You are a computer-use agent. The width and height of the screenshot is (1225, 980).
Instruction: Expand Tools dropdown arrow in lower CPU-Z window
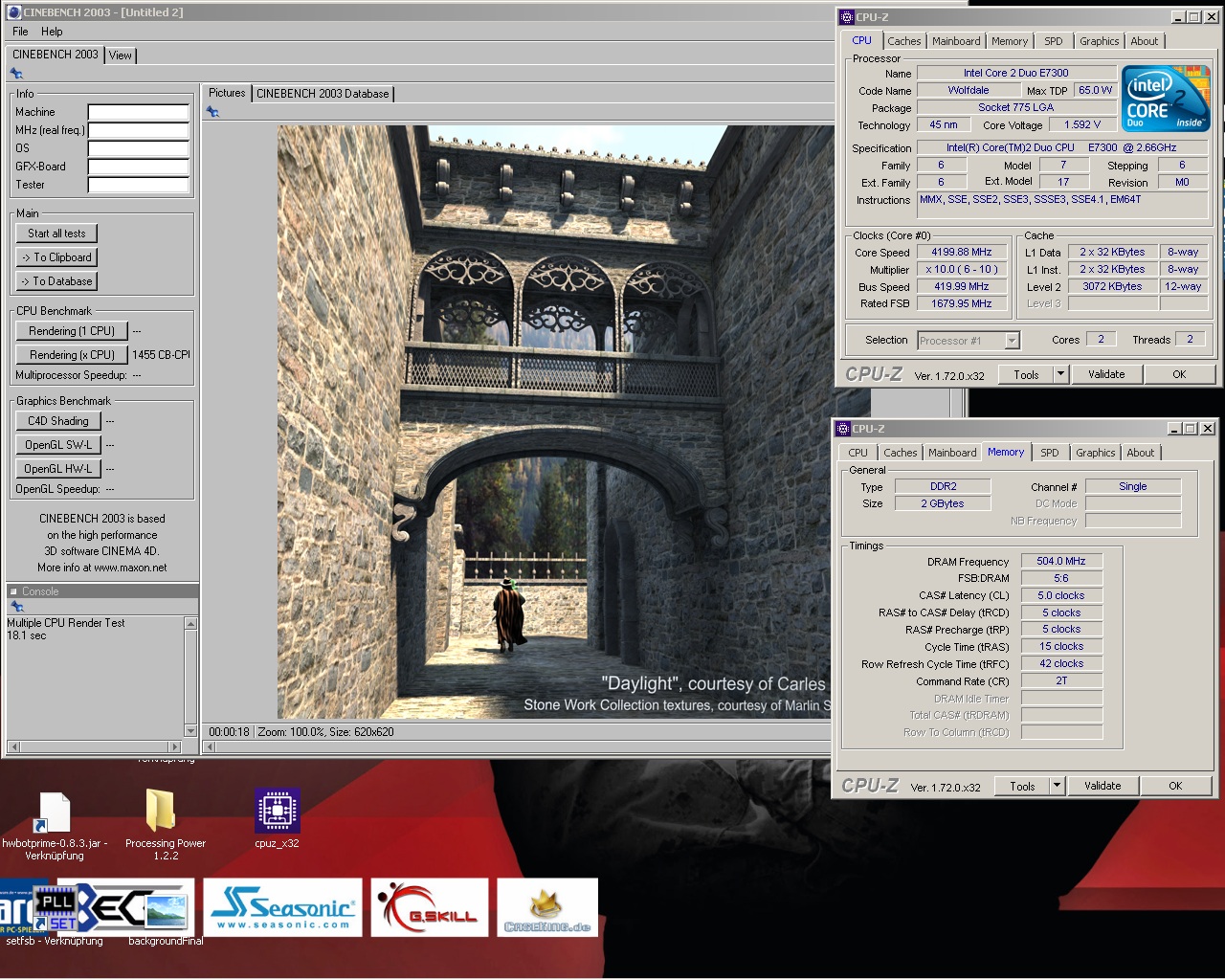pyautogui.click(x=1057, y=786)
